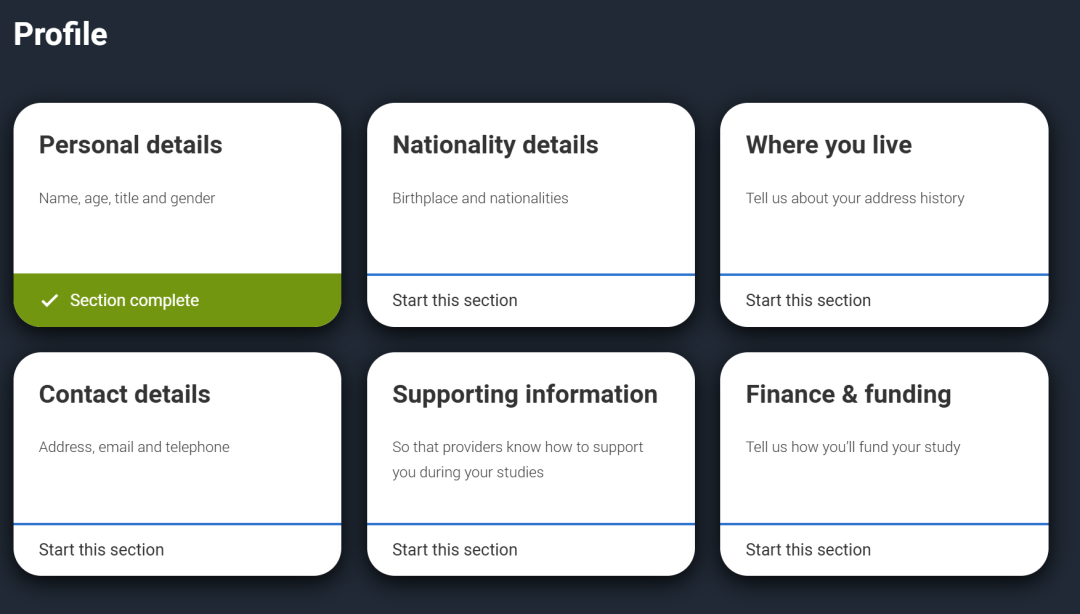Click the fund your study description
1080x614 pixels.
coord(853,447)
